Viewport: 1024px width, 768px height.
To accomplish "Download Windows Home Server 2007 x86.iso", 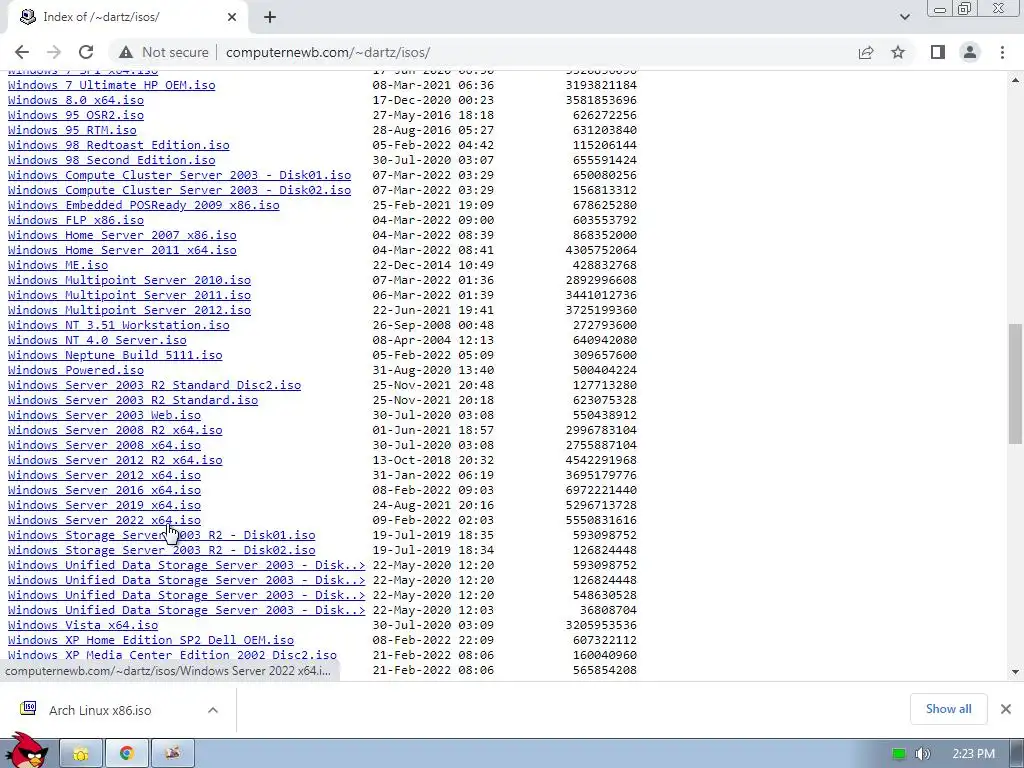I will click(x=122, y=235).
